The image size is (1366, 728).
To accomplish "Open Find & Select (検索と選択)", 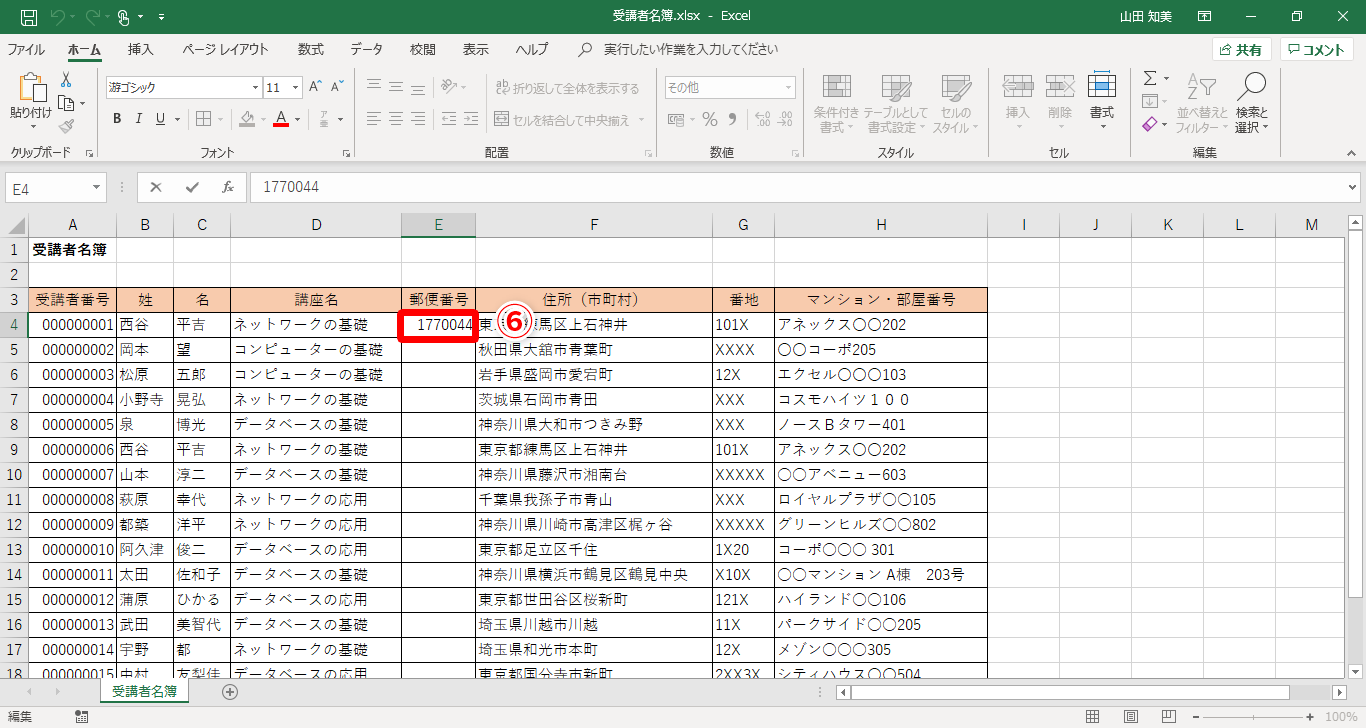I will click(x=1251, y=103).
